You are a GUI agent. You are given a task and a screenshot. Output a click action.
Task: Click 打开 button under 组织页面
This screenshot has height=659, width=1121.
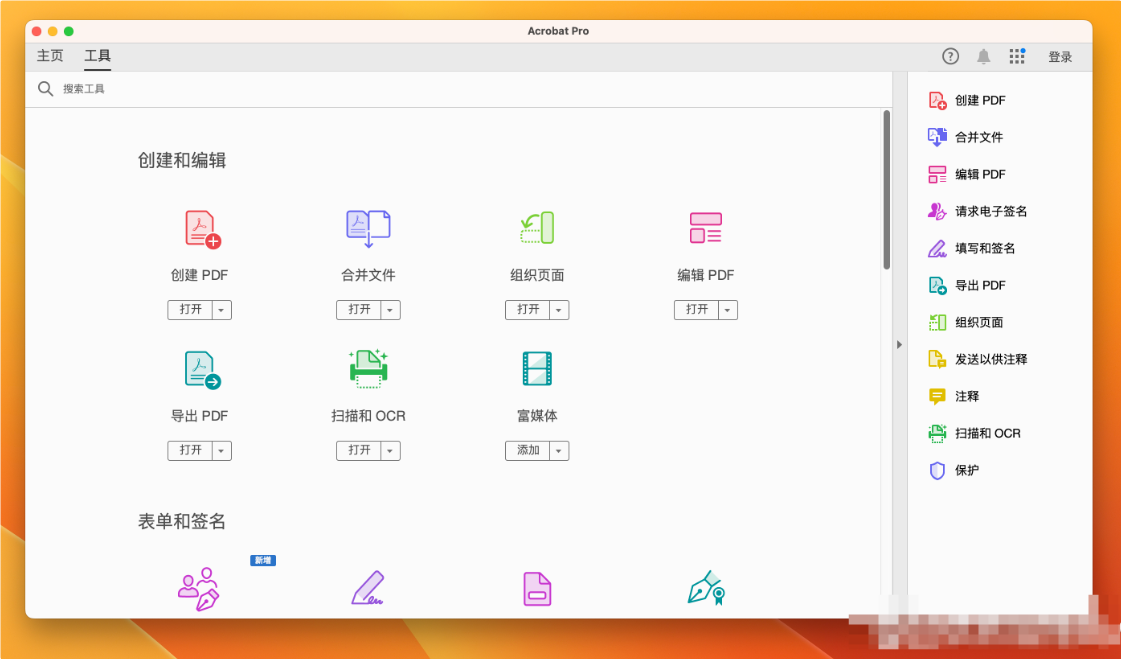(528, 310)
